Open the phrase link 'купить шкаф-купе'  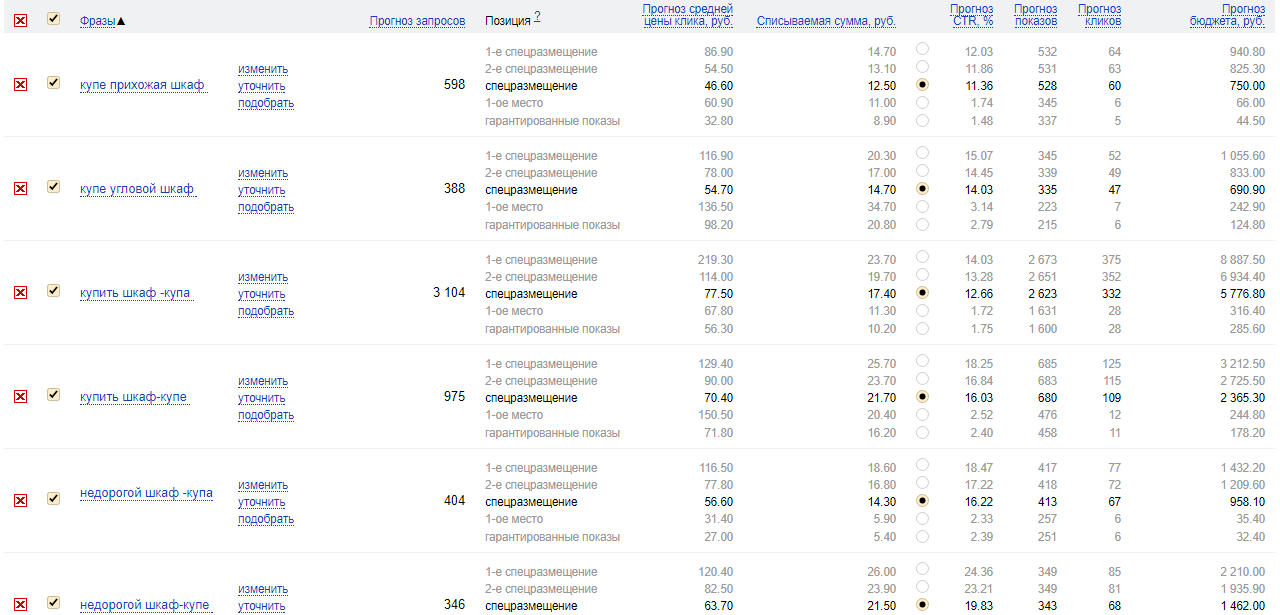tap(133, 398)
